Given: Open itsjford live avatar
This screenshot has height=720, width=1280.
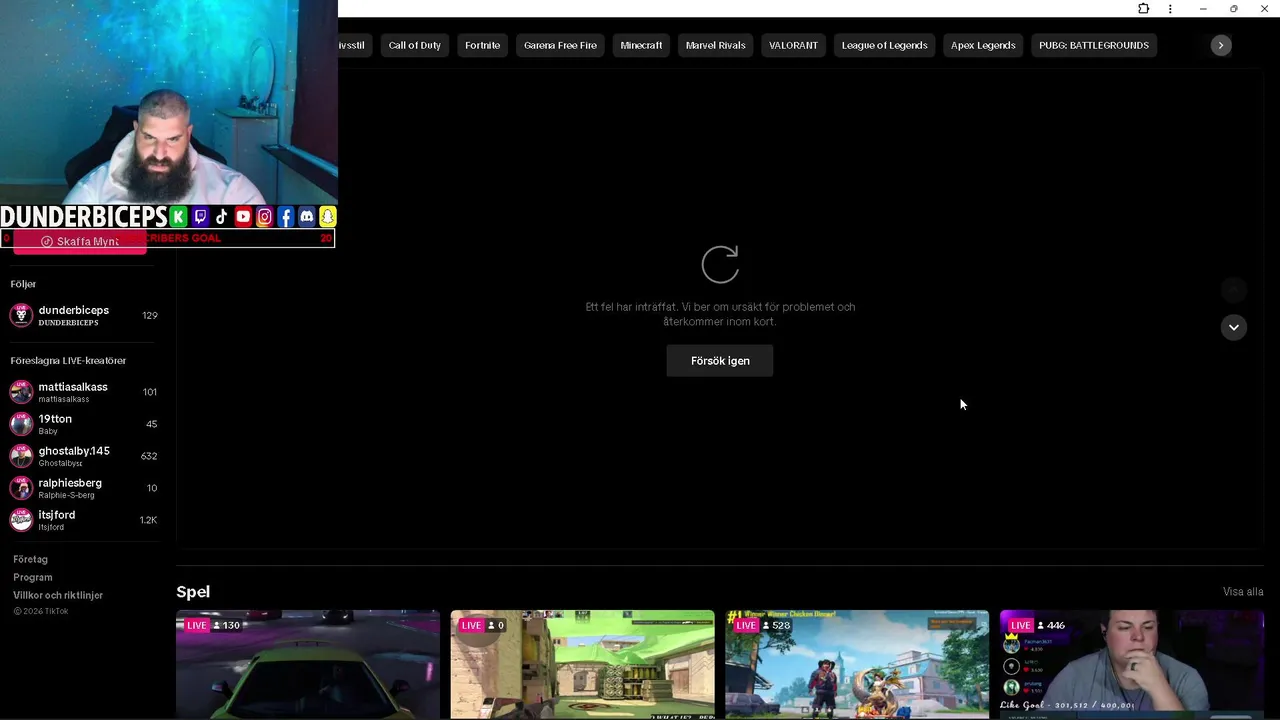Looking at the screenshot, I should point(21,520).
